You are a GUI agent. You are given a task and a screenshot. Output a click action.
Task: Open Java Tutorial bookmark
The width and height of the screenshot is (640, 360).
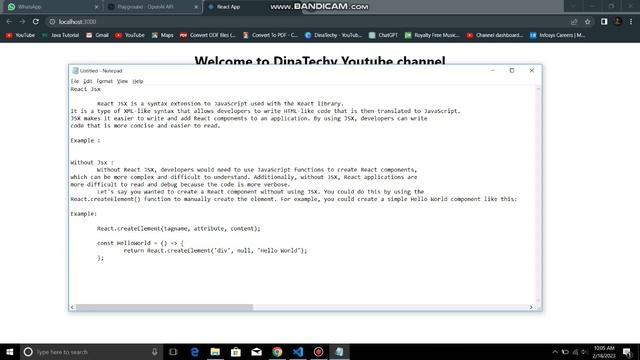tap(60, 35)
